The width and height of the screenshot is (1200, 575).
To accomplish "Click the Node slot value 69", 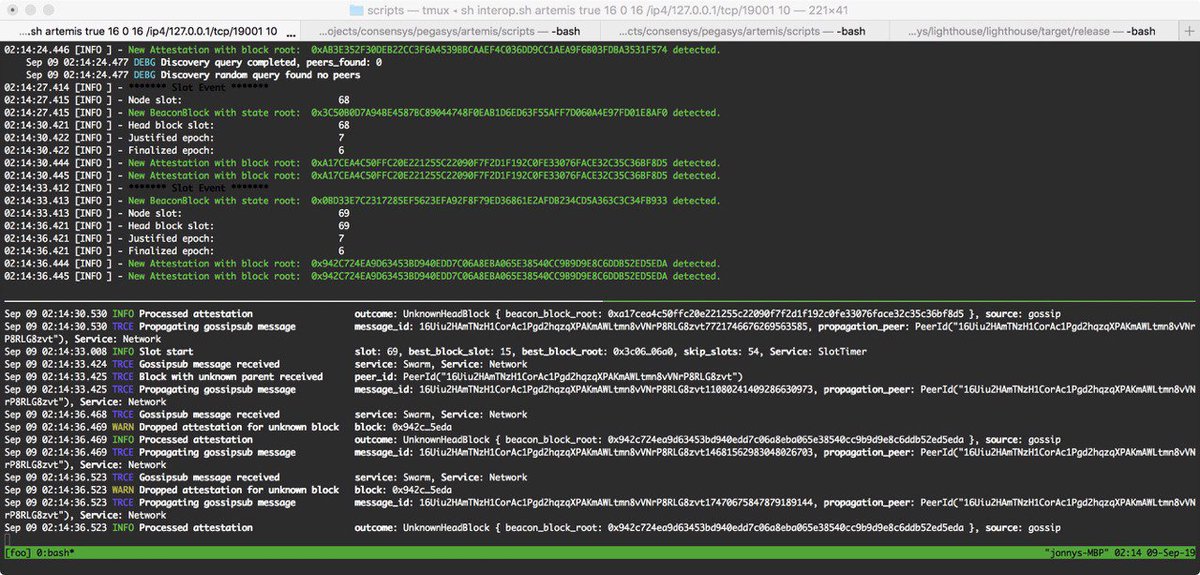I will [x=344, y=213].
